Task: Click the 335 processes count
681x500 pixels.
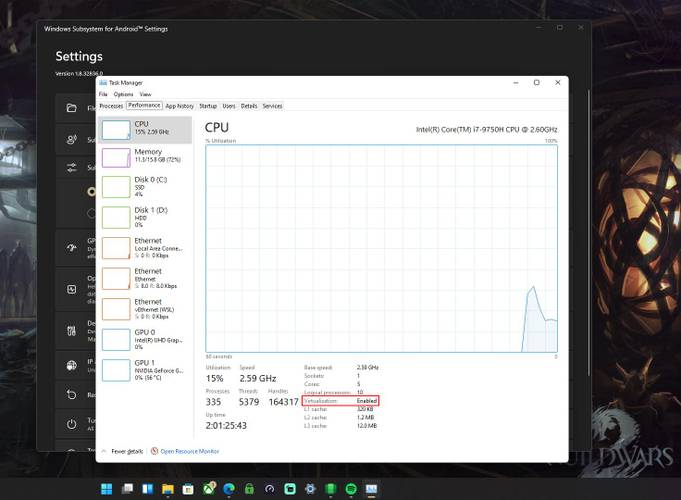Action: pos(213,402)
